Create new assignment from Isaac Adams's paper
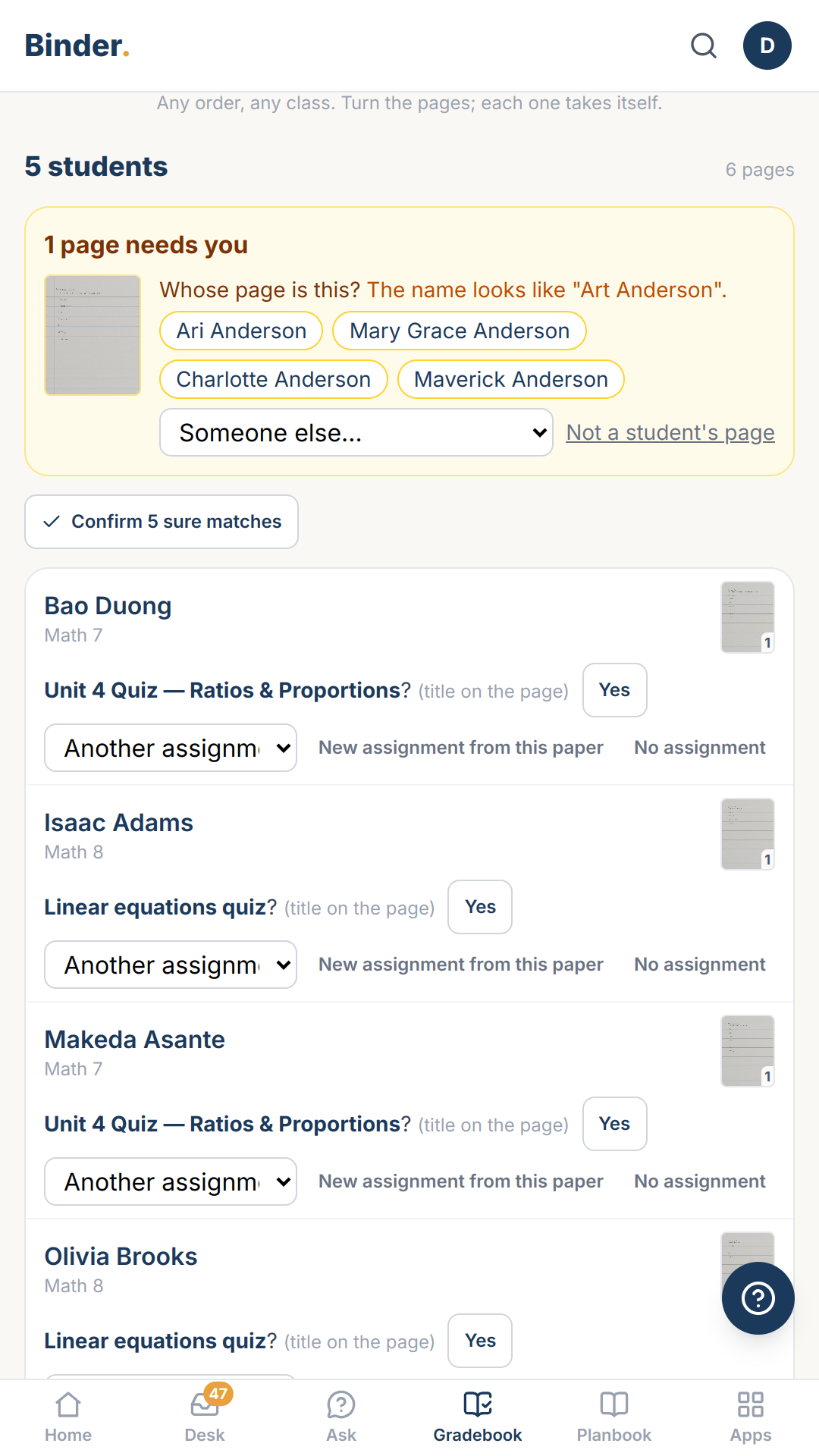Viewport: 819px width, 1456px height. 461,965
